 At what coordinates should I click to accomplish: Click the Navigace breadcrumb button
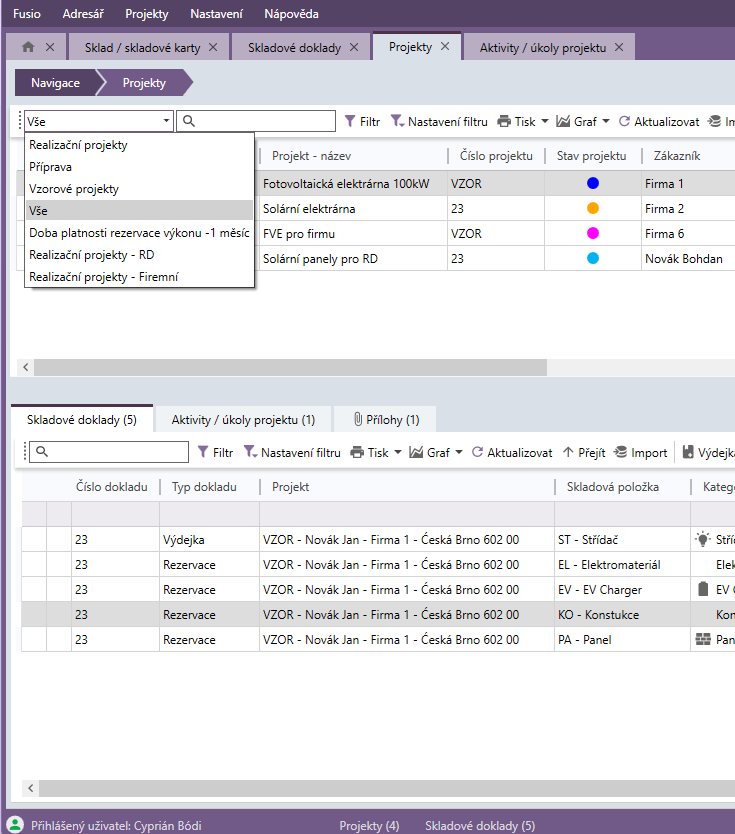[55, 83]
